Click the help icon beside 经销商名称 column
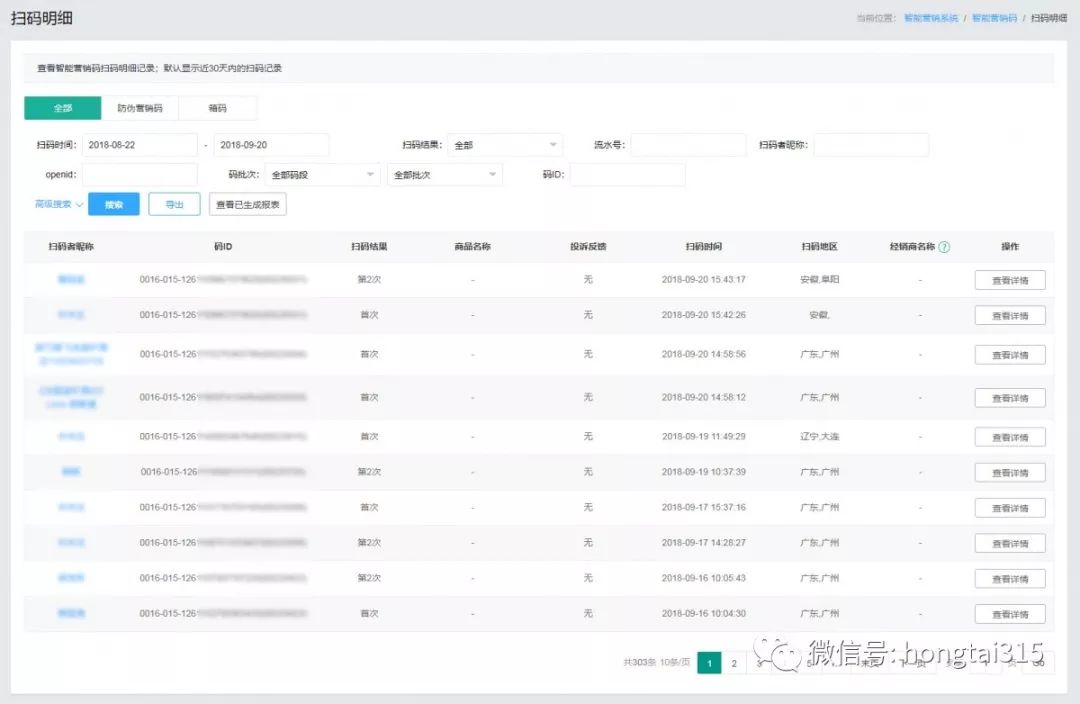This screenshot has height=704, width=1080. [944, 247]
